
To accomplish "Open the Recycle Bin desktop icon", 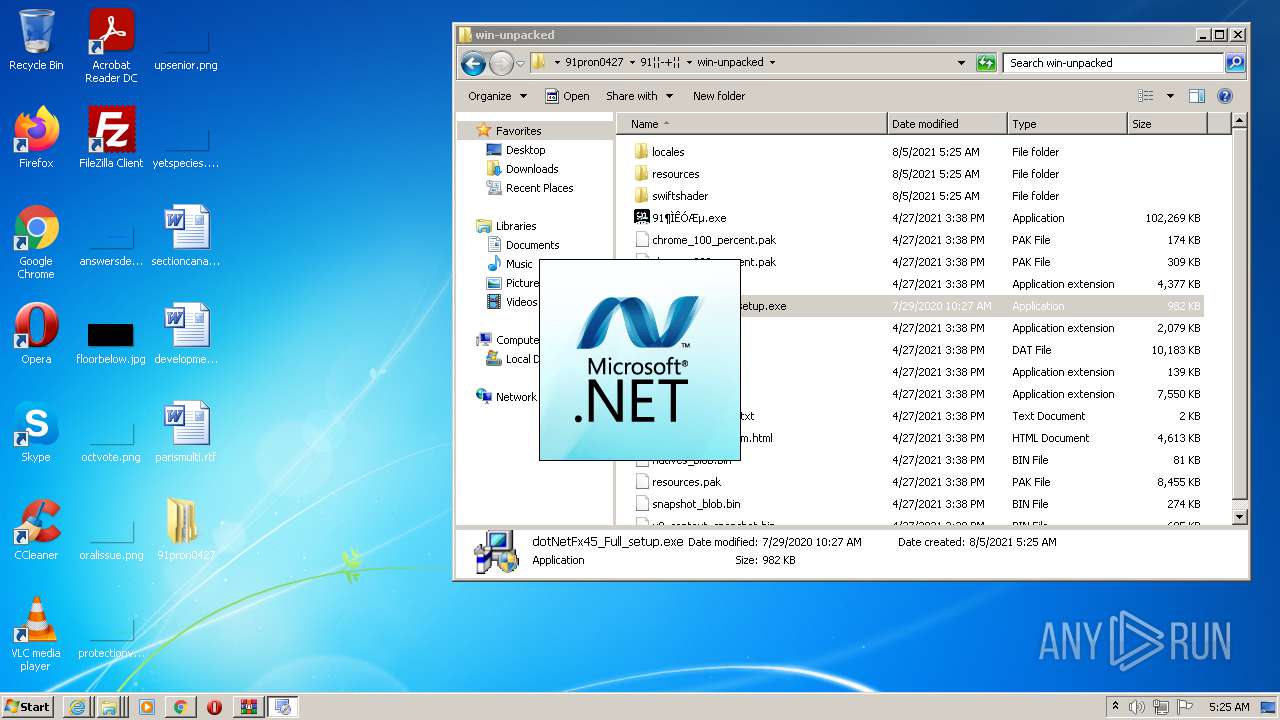I will pyautogui.click(x=36, y=40).
